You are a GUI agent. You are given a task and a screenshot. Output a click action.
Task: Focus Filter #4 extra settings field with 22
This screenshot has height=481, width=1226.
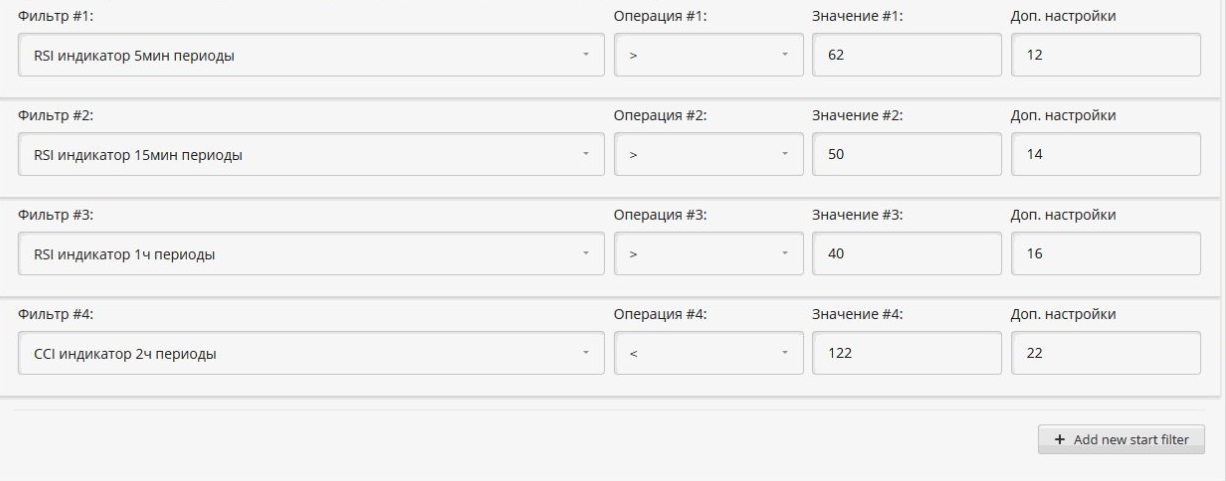coord(1105,353)
